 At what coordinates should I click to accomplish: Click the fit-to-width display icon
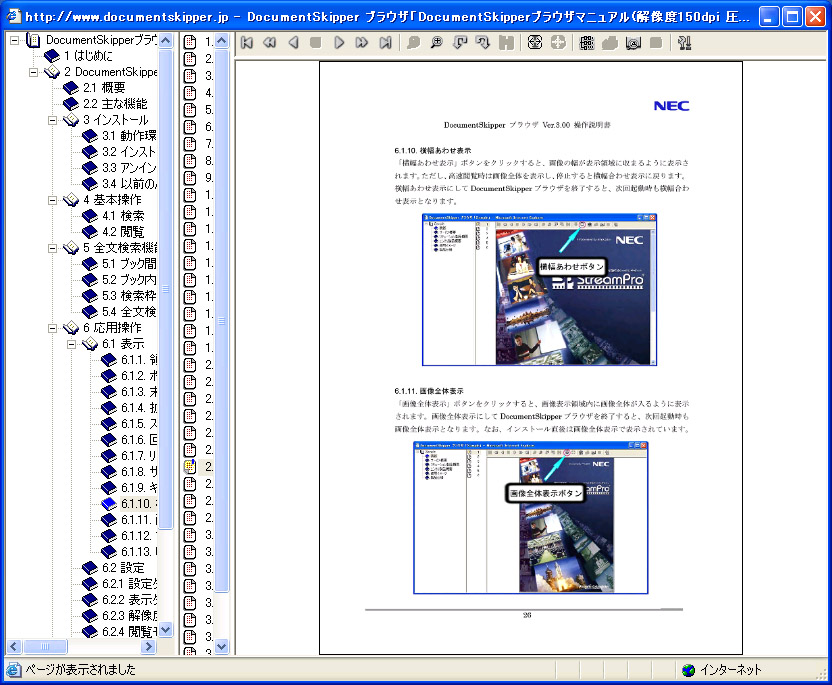pos(535,42)
